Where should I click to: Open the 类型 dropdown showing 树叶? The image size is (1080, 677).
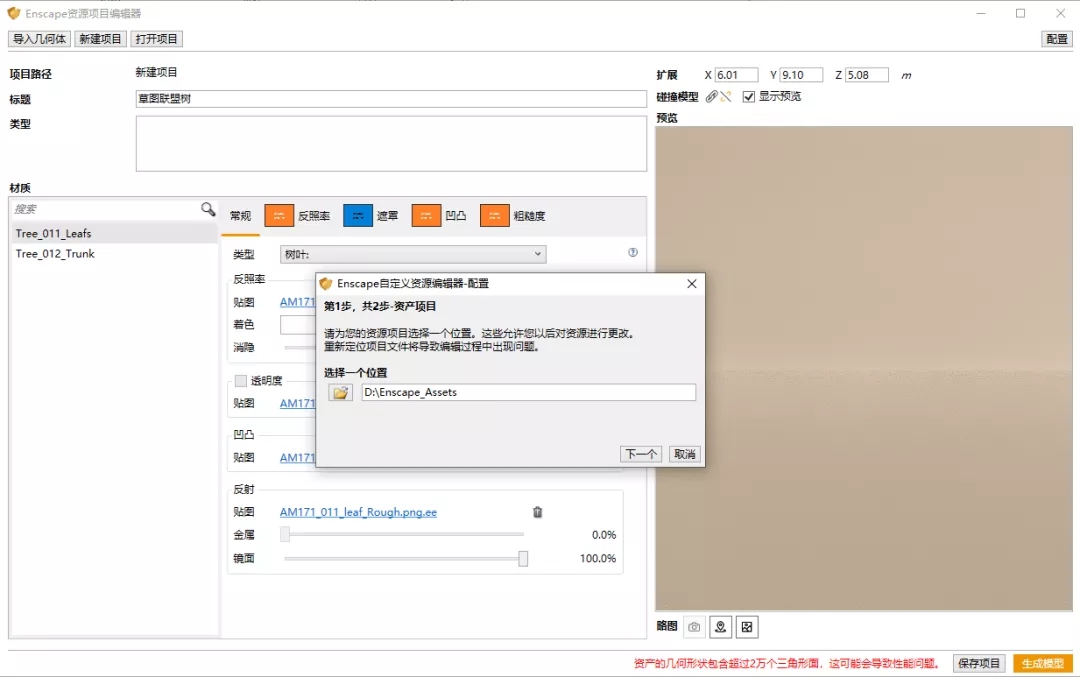pos(413,254)
